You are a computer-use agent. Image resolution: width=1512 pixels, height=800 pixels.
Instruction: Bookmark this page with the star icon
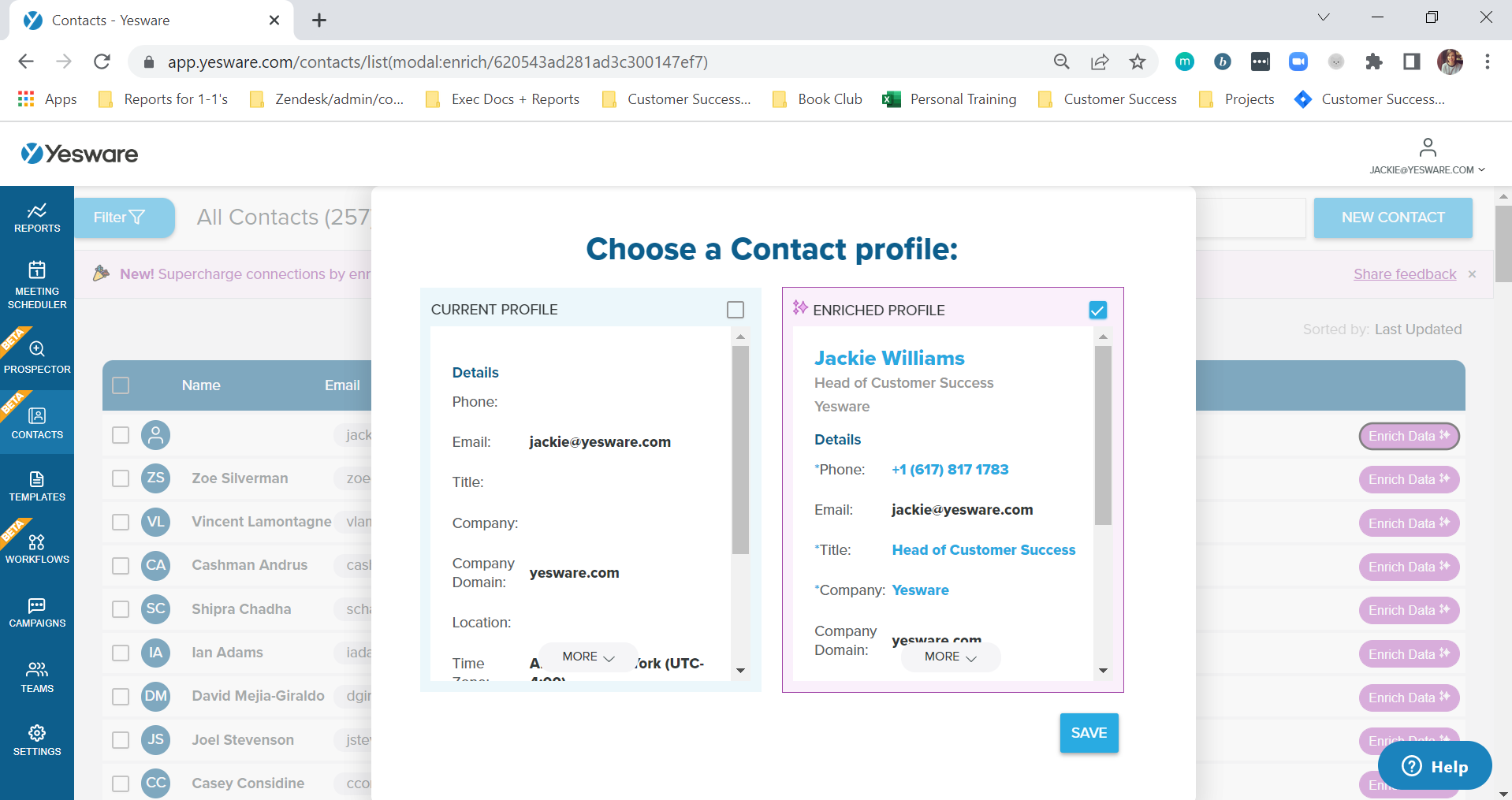point(1137,61)
